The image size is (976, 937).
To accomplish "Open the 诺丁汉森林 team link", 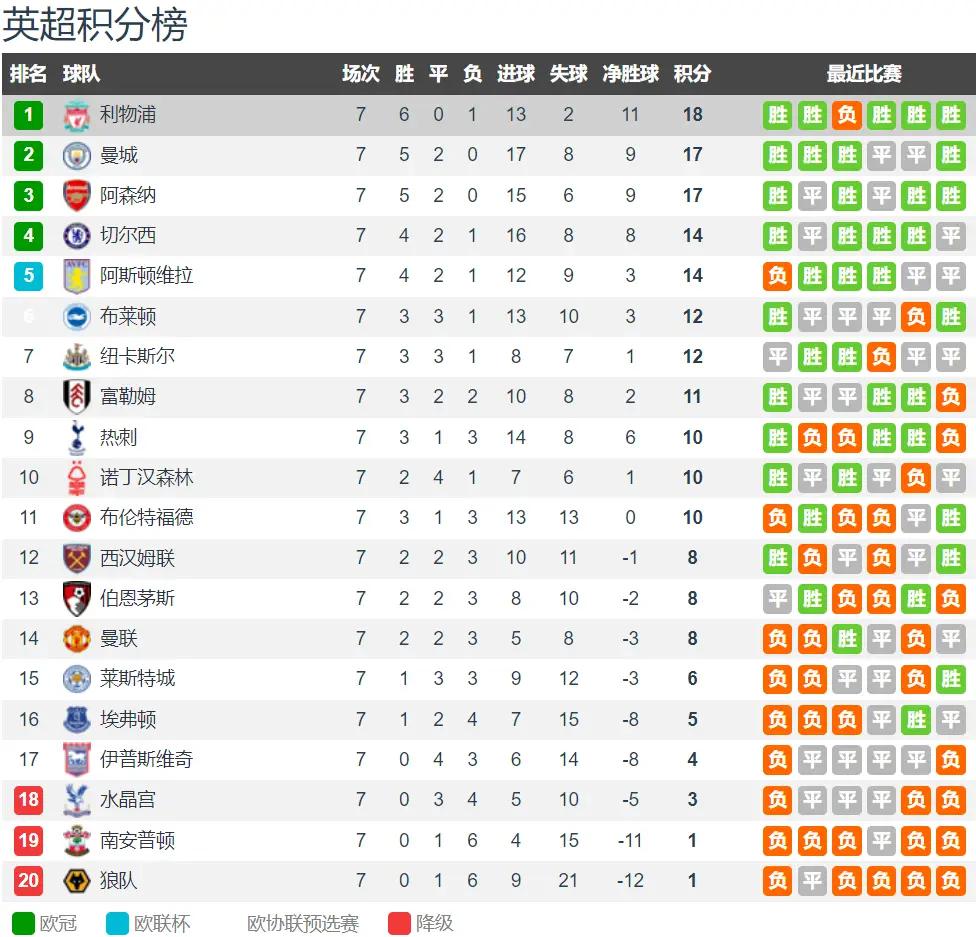I will click(147, 478).
